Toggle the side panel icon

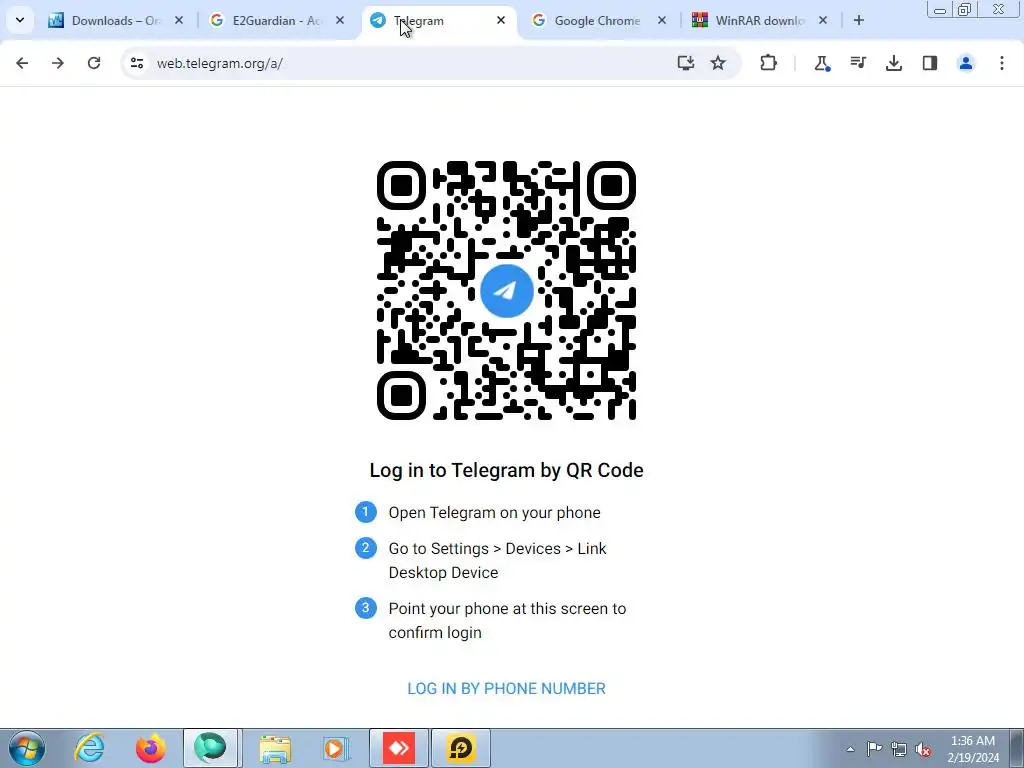click(x=930, y=63)
